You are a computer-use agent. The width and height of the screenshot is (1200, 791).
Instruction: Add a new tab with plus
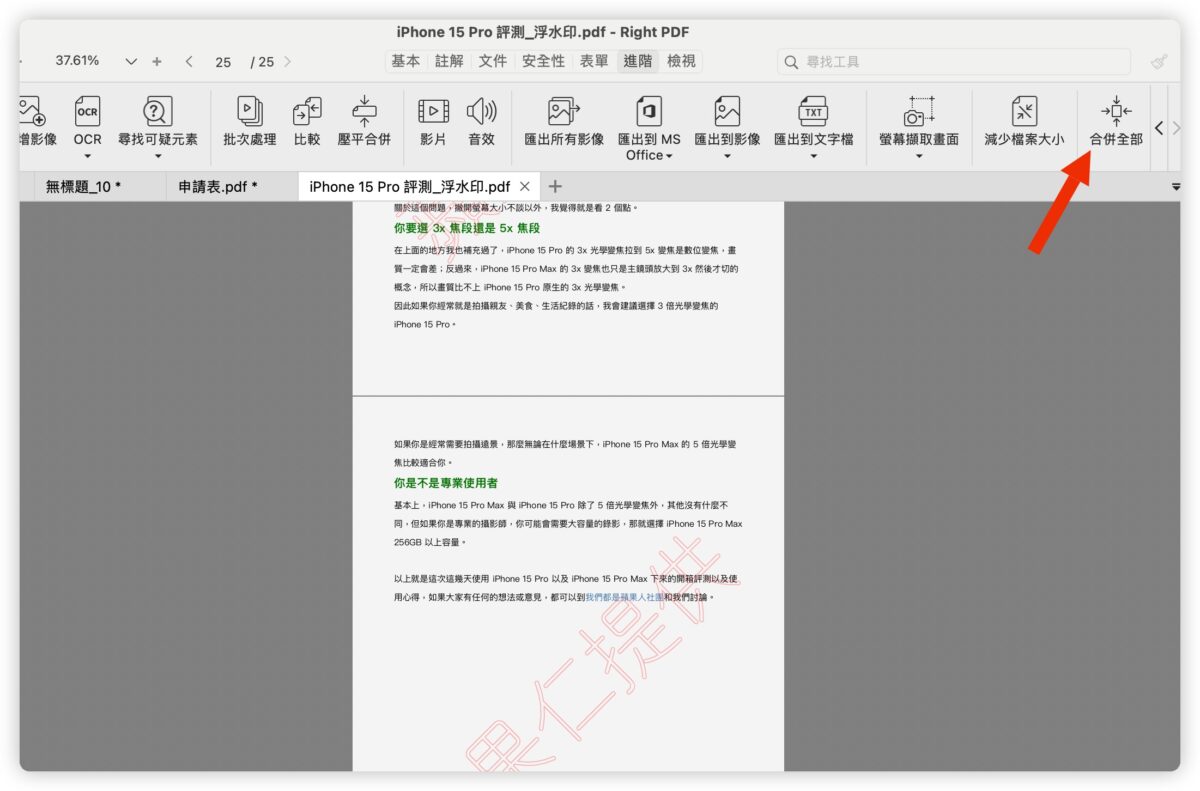555,186
